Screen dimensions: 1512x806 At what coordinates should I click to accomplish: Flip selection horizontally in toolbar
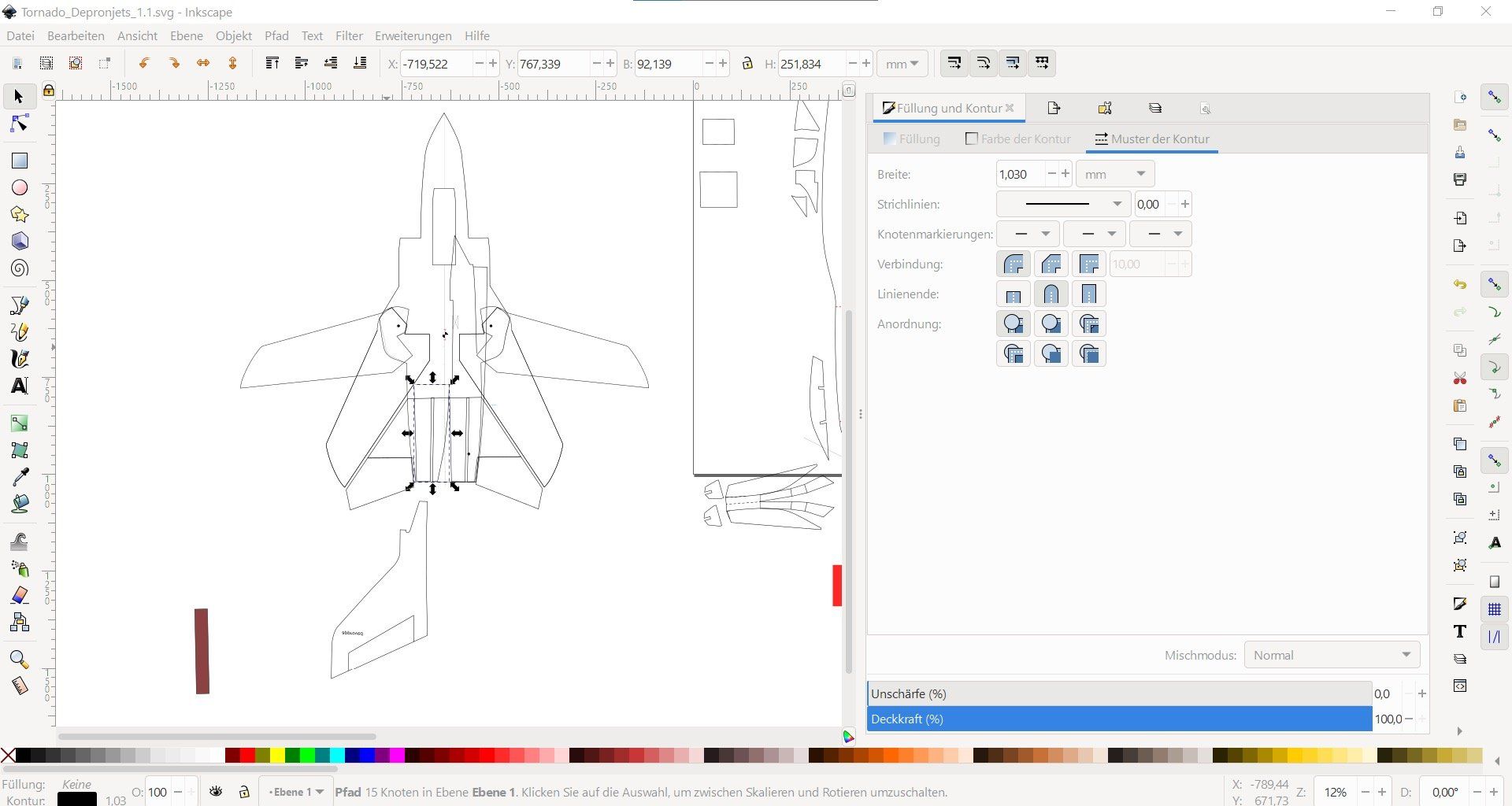203,63
